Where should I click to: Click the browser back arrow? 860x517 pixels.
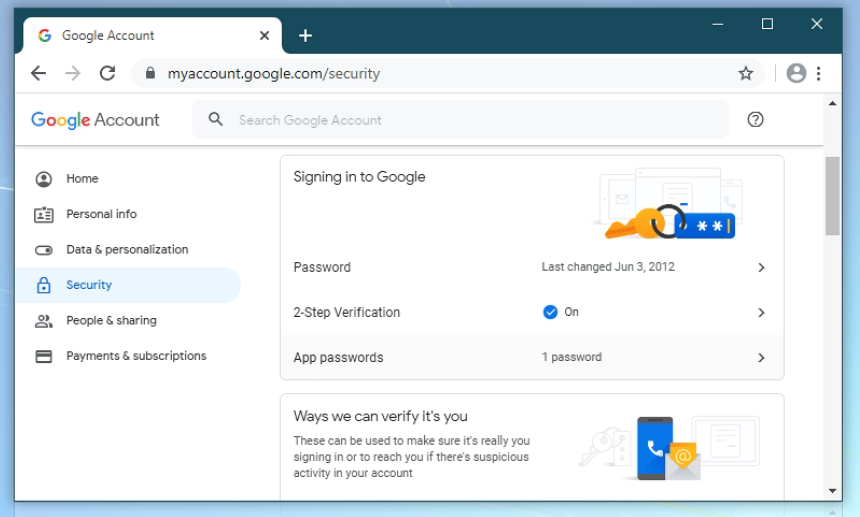point(38,73)
